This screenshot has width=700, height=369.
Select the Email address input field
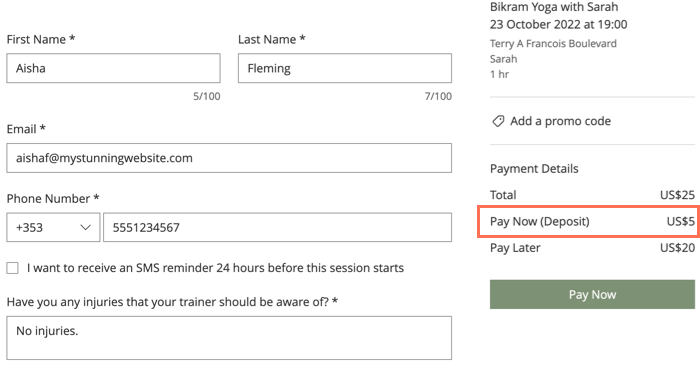229,158
